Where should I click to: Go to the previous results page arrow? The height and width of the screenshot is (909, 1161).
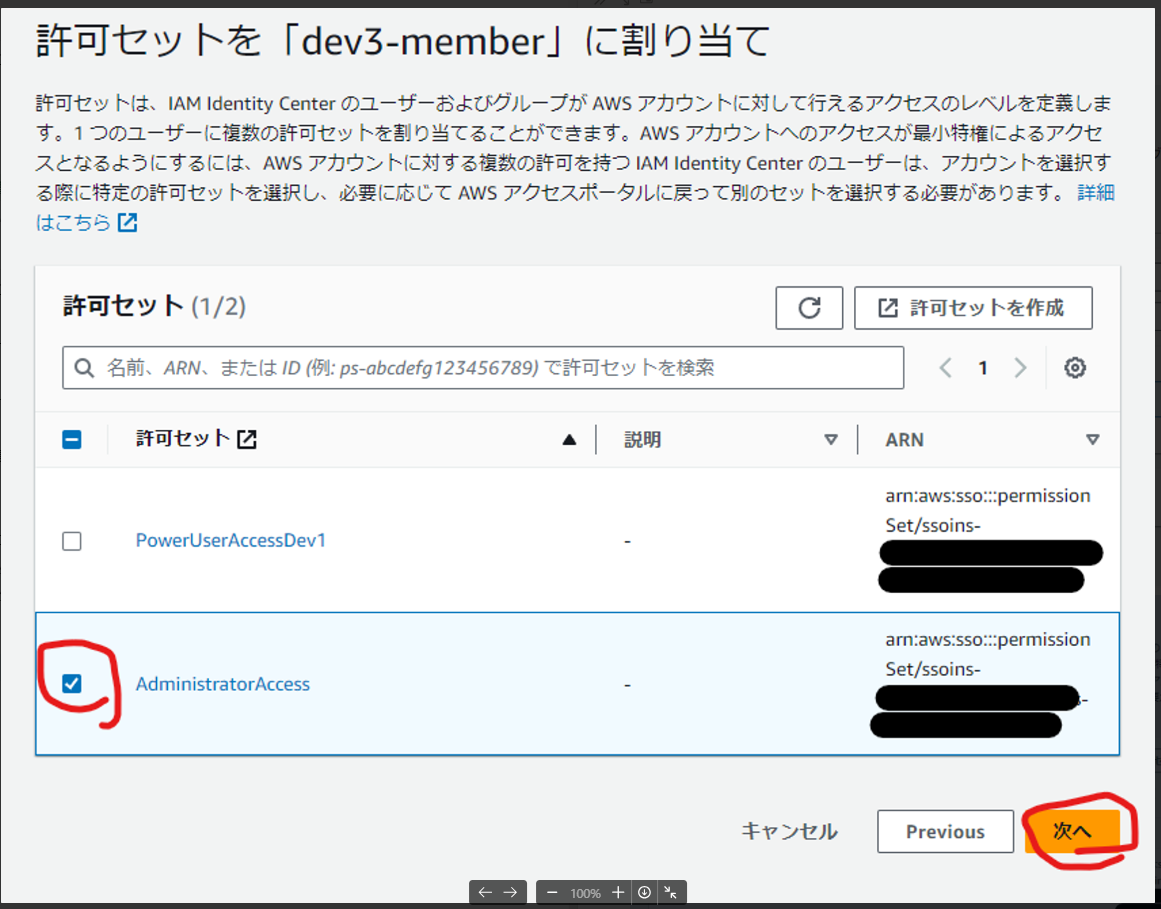[x=946, y=368]
